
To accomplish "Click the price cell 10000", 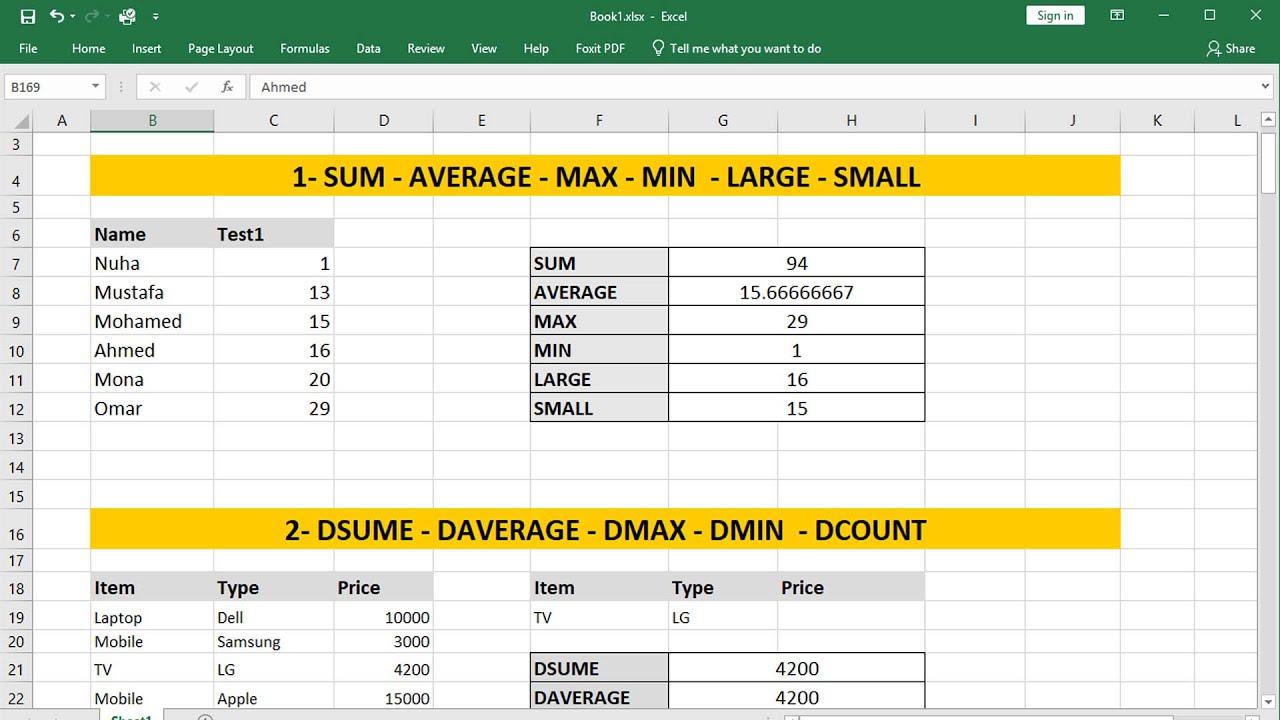I will pos(383,617).
